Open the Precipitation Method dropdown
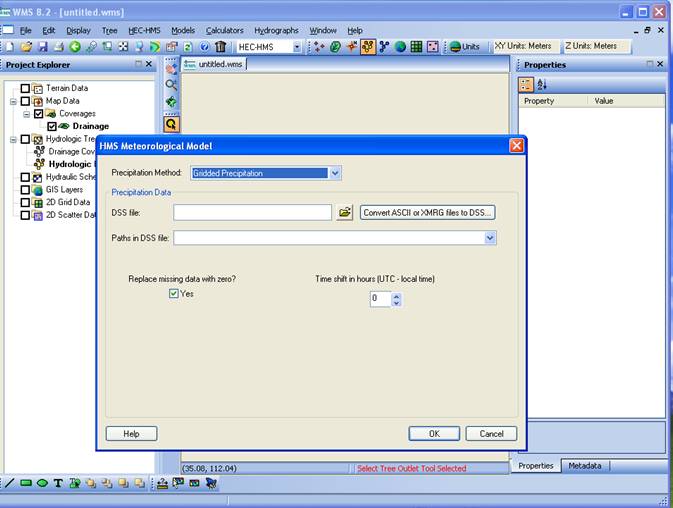 (335, 173)
